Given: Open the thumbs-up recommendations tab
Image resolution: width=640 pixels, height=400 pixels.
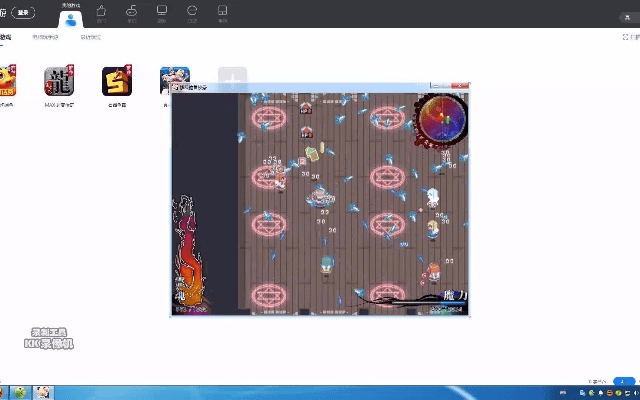Looking at the screenshot, I should coord(101,13).
